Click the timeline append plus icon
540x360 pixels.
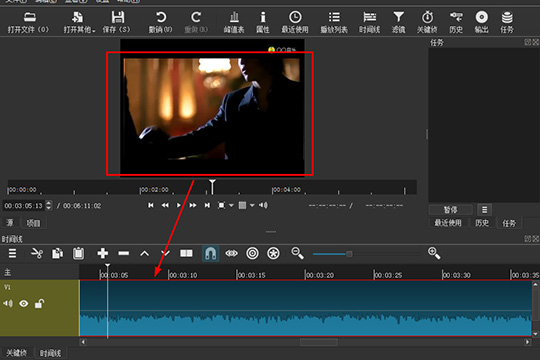pos(103,254)
